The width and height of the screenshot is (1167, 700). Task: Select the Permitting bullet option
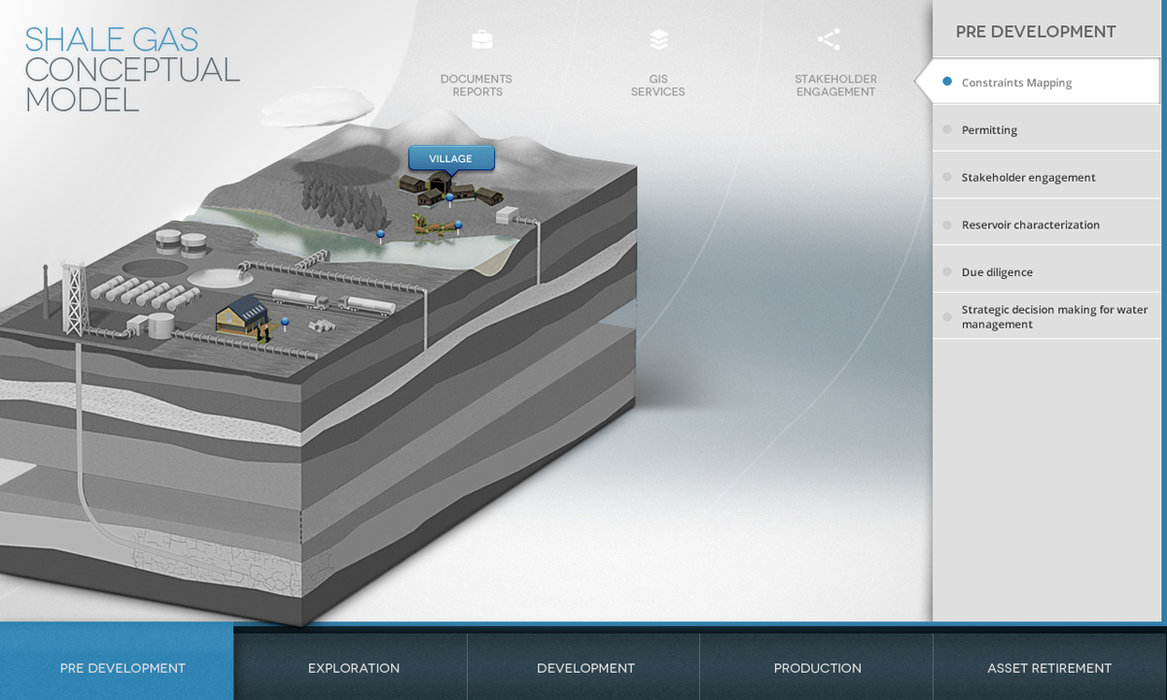click(947, 129)
